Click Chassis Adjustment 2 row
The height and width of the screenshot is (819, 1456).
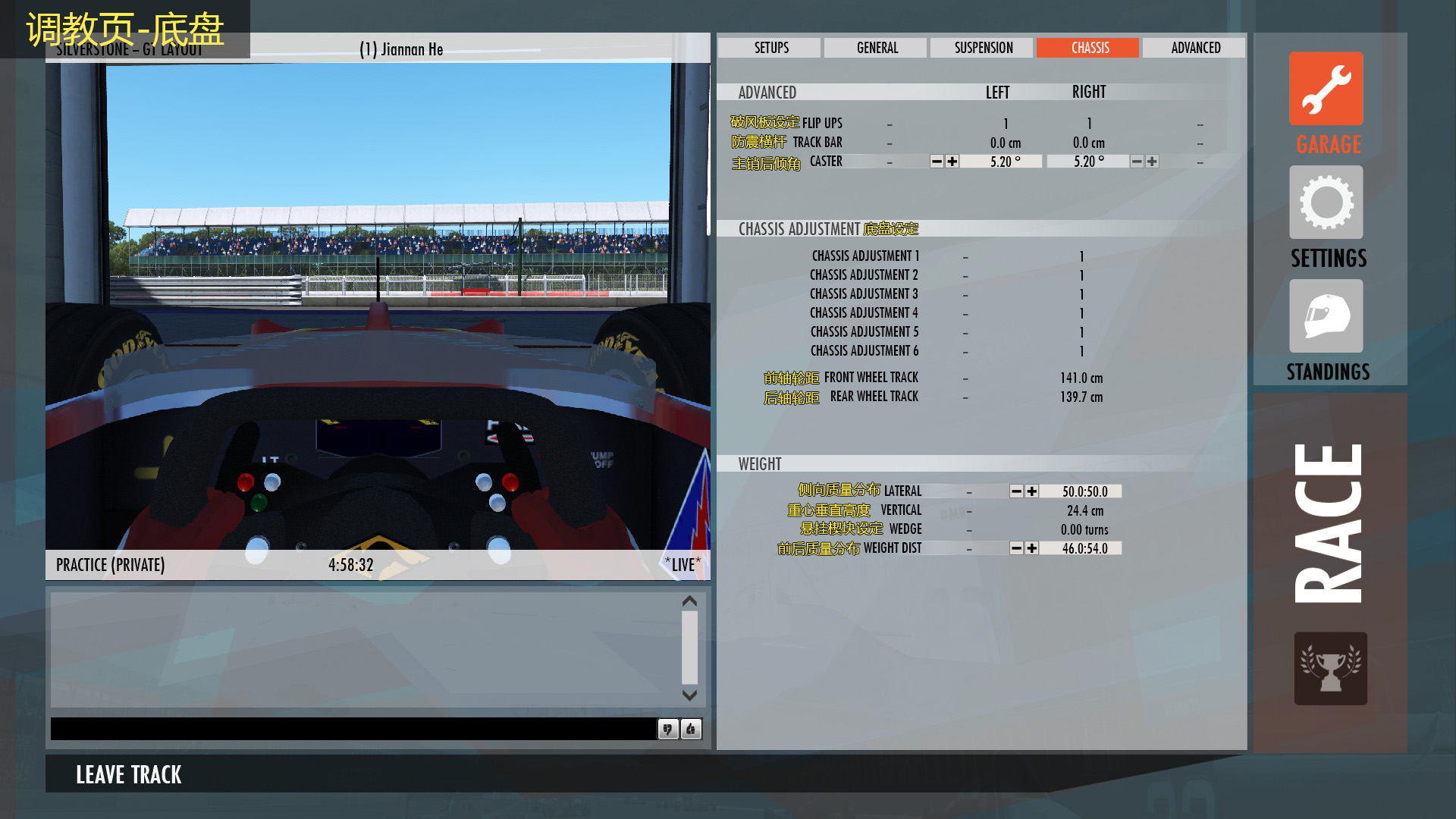[x=948, y=275]
